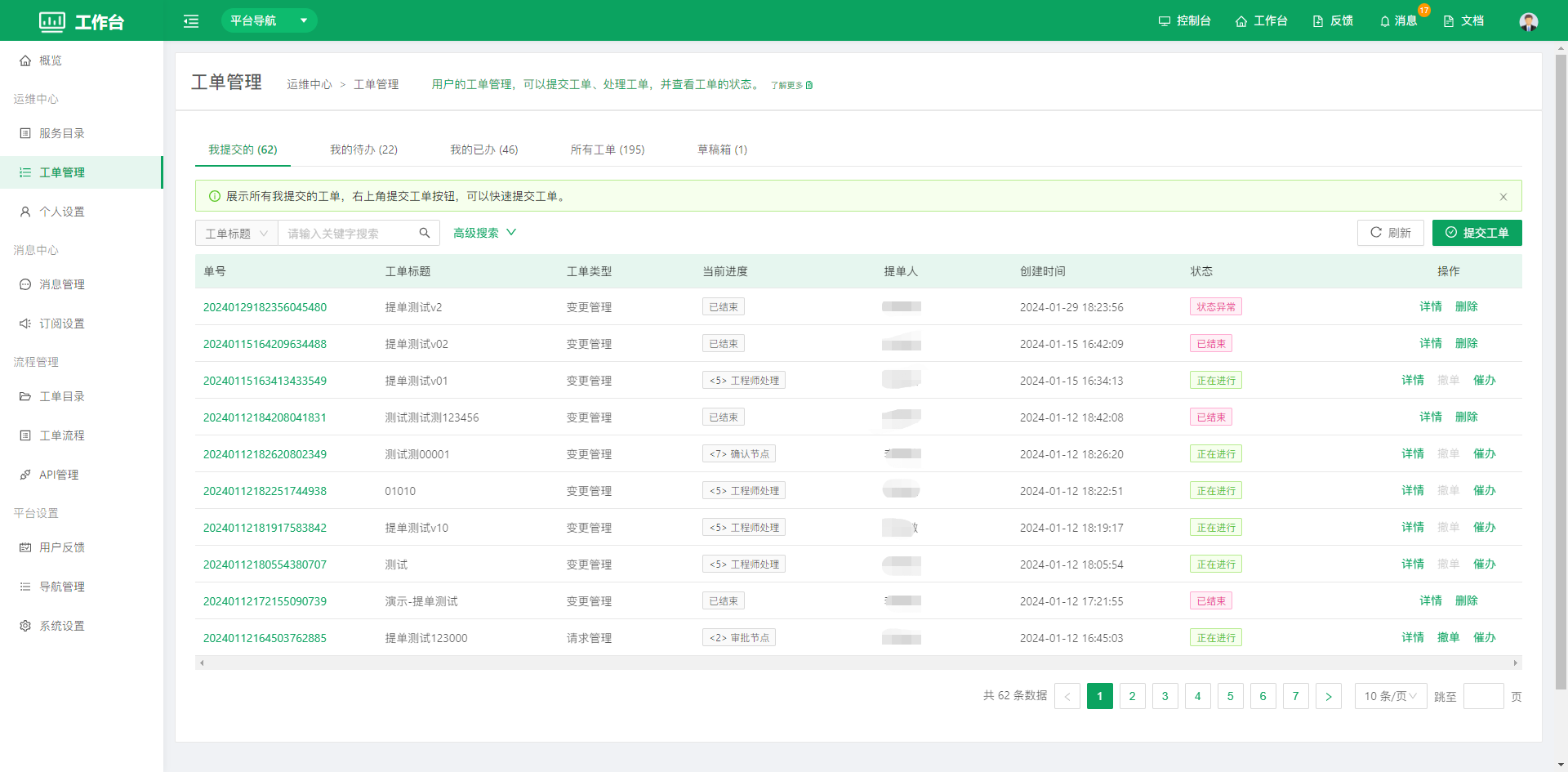
Task: Click the vertical page scrollbar
Action: [x=1561, y=372]
